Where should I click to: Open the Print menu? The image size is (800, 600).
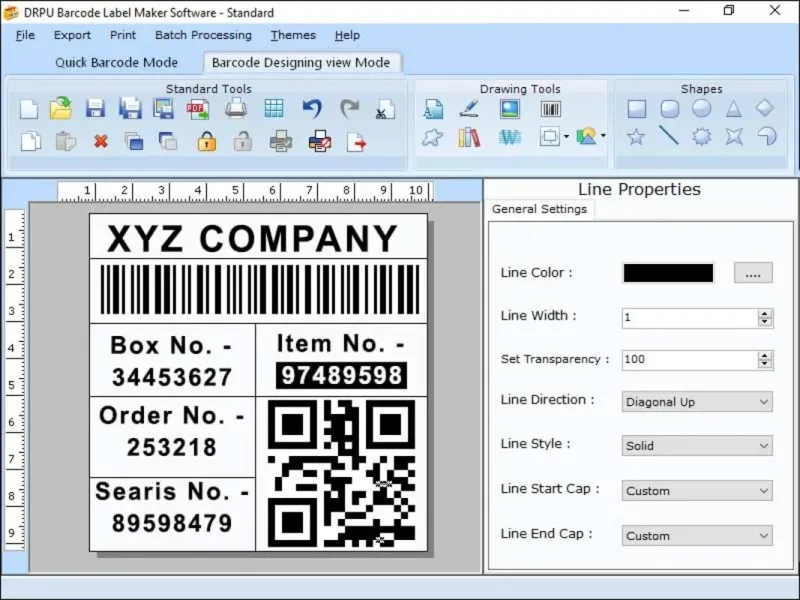tap(123, 35)
